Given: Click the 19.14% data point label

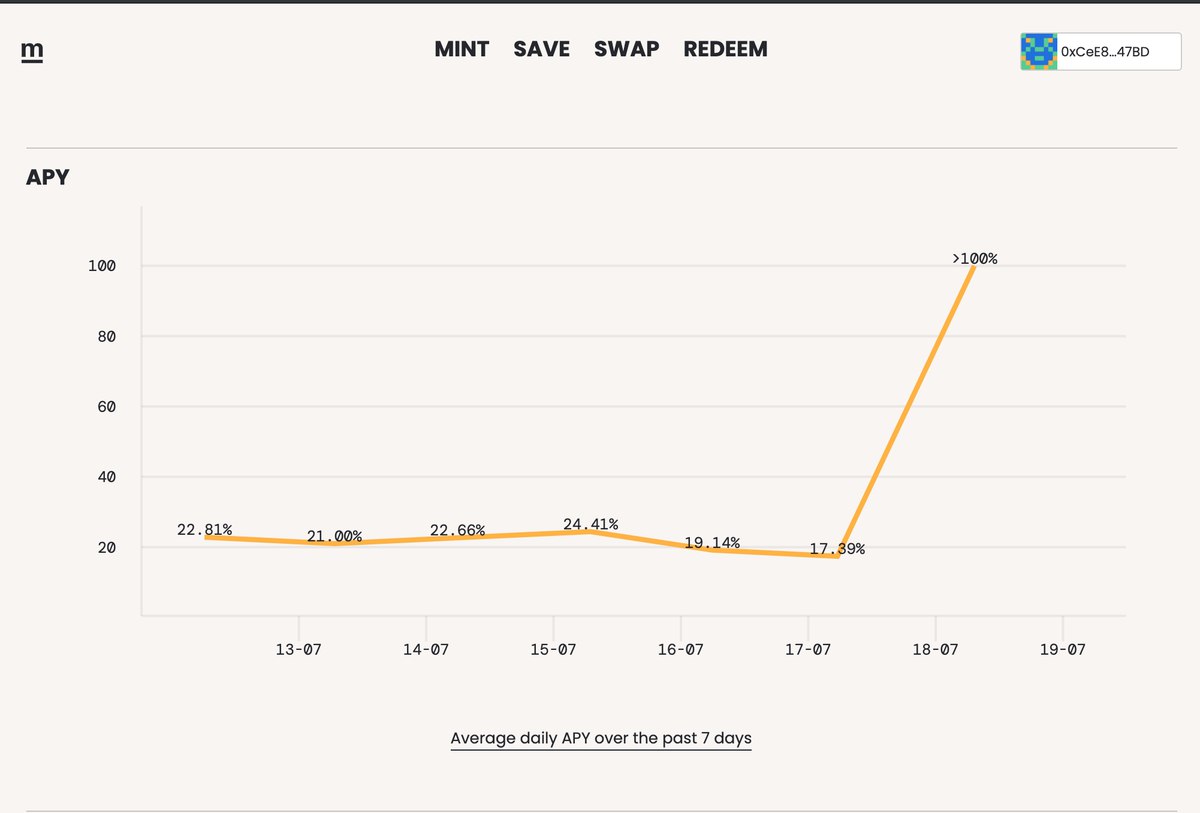Looking at the screenshot, I should (712, 543).
